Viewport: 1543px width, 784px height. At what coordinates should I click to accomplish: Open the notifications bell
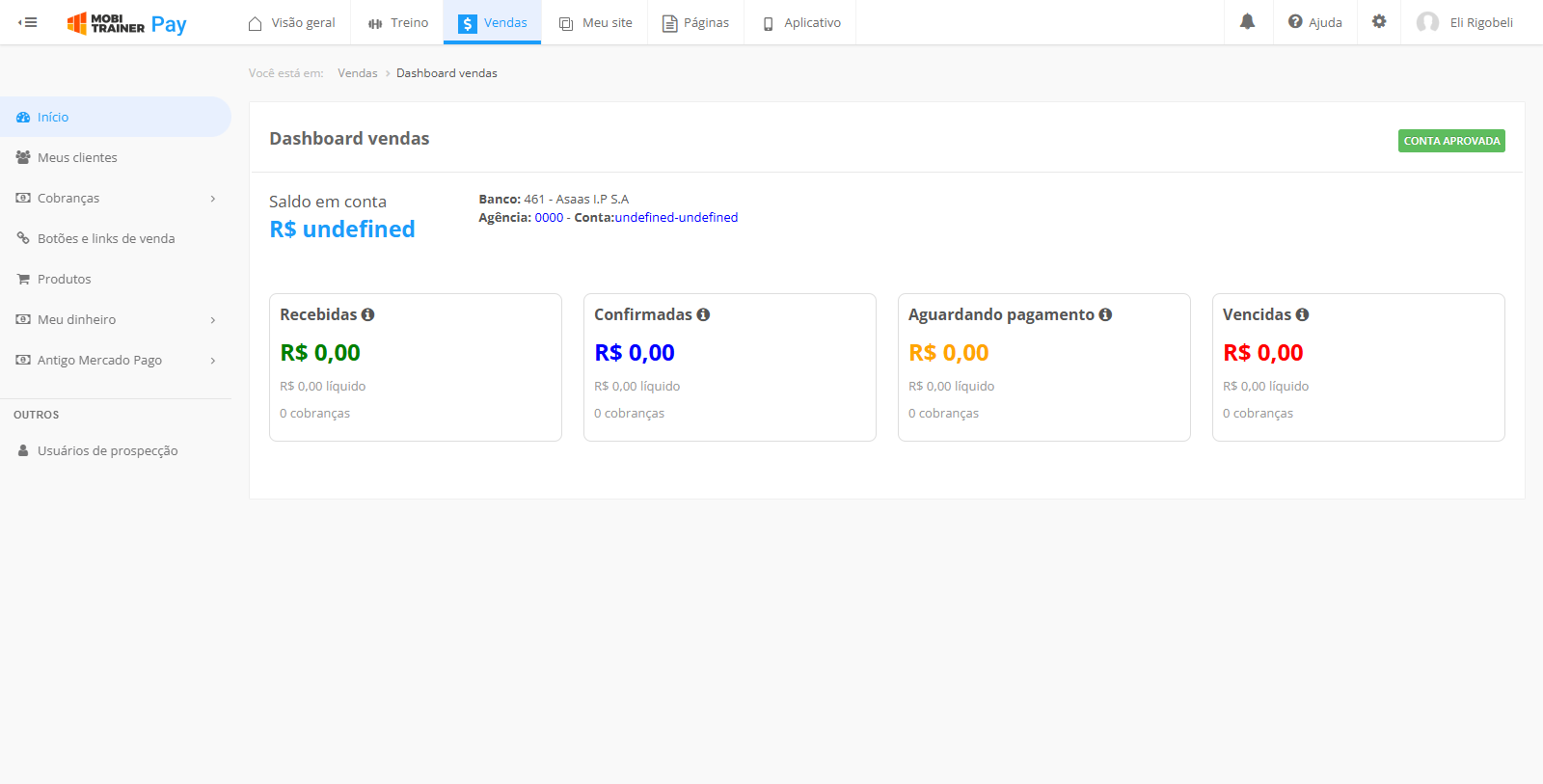tap(1247, 21)
